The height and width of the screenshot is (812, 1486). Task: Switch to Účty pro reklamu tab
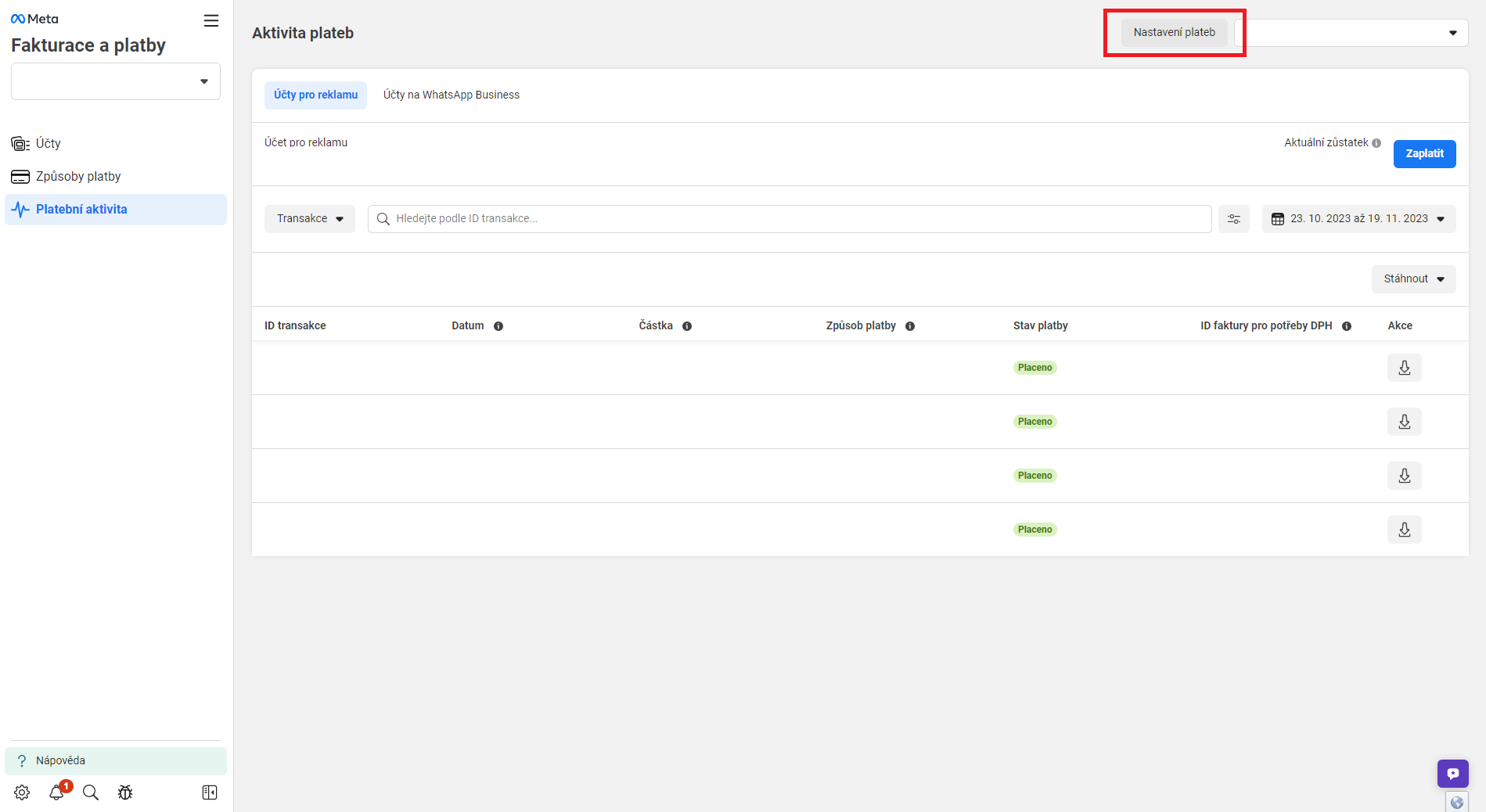315,95
